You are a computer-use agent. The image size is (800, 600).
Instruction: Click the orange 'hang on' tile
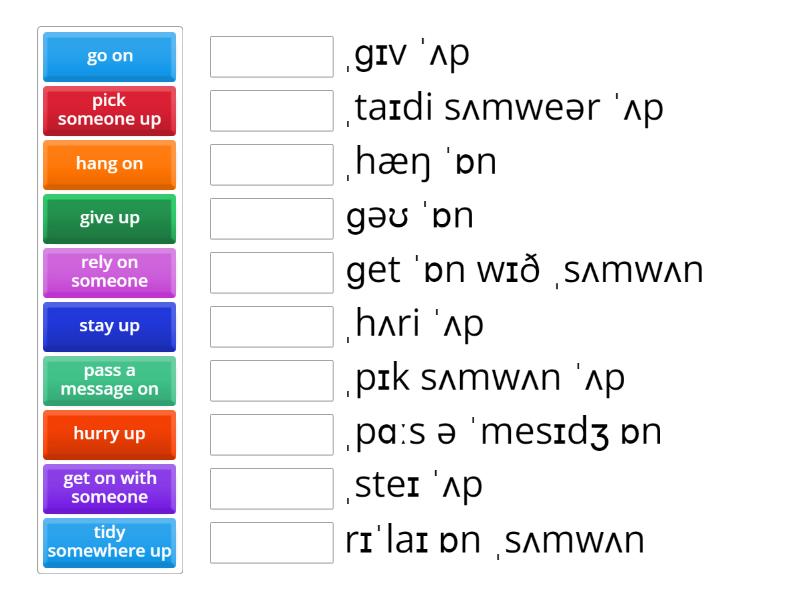(x=109, y=164)
